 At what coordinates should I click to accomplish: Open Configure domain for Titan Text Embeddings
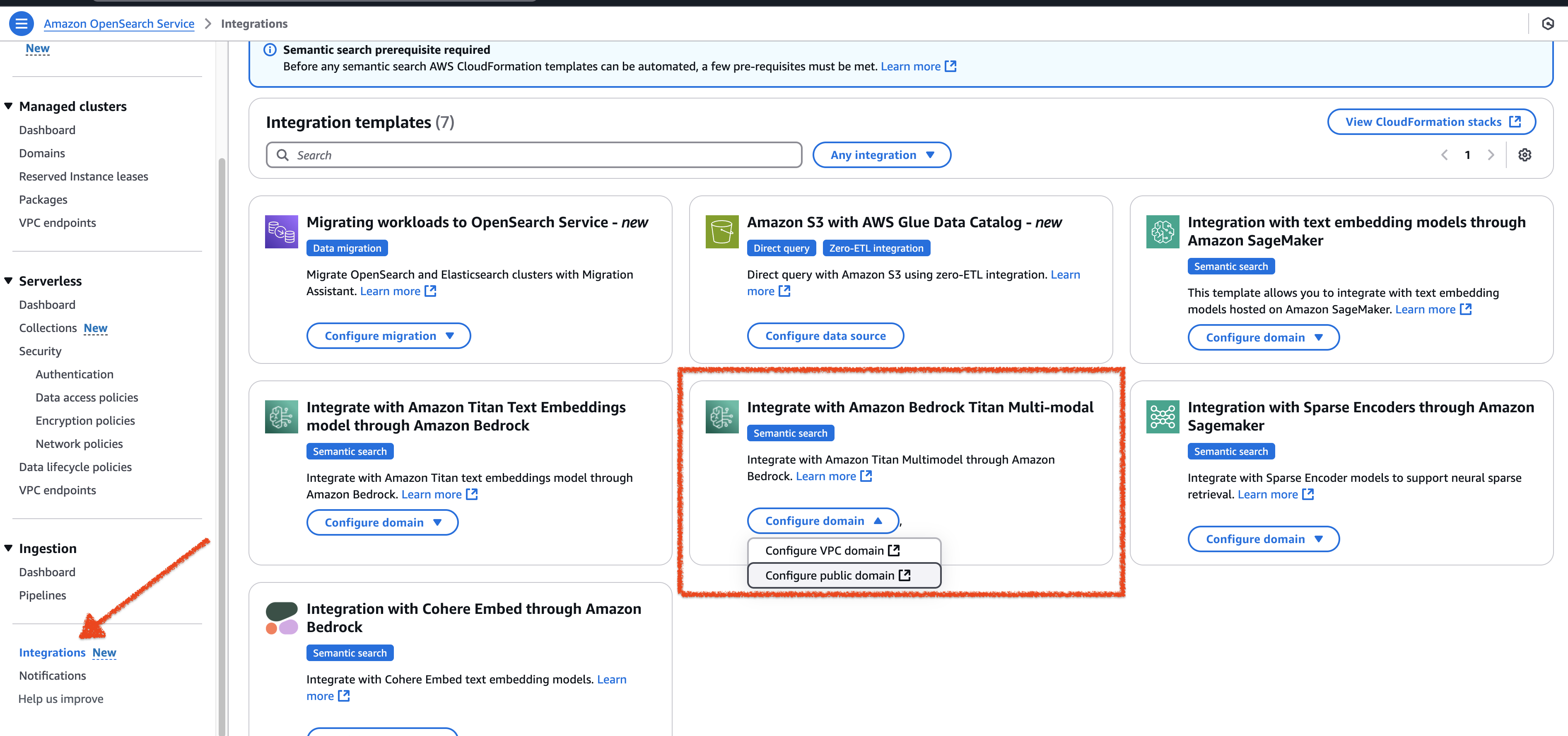tap(382, 522)
